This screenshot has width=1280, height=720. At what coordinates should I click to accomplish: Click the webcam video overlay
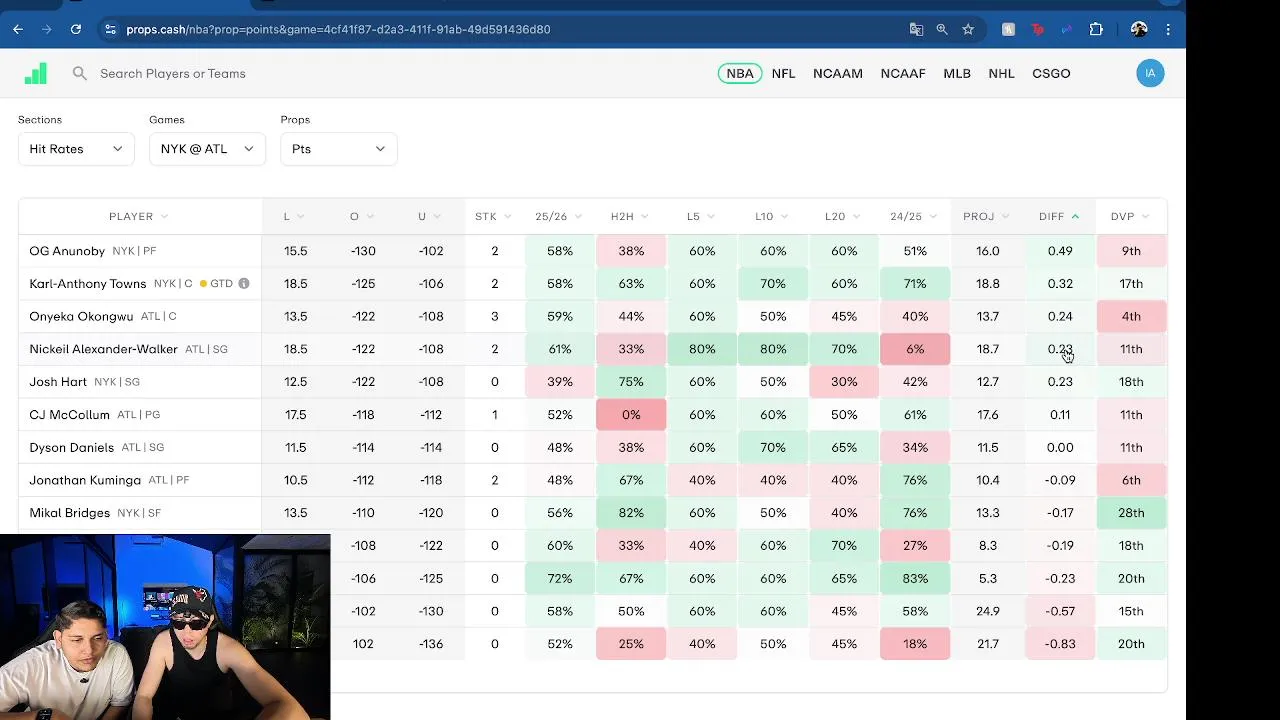[x=165, y=627]
